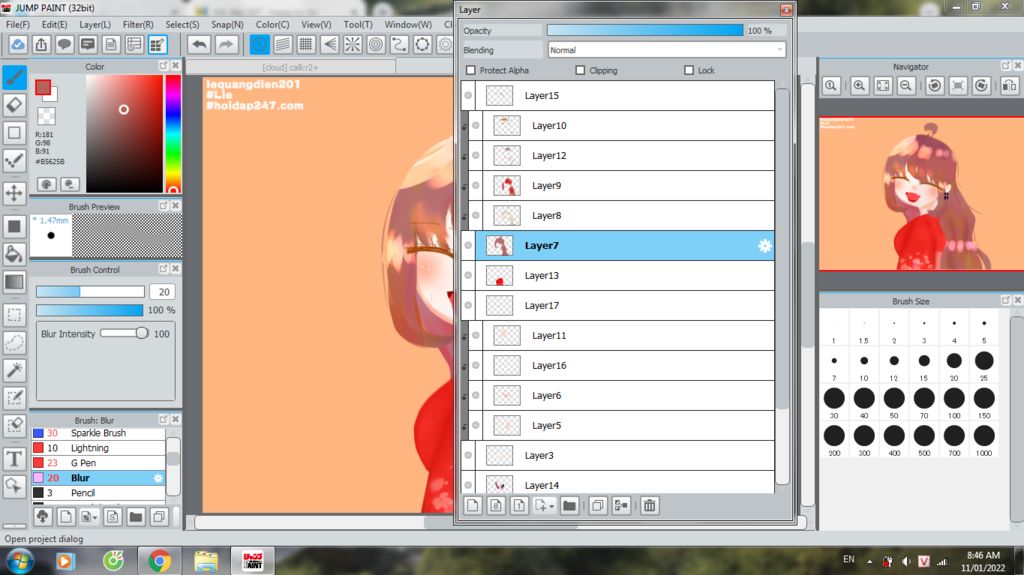The height and width of the screenshot is (575, 1024).
Task: Click the Undo arrow in toolbar
Action: pyautogui.click(x=199, y=44)
